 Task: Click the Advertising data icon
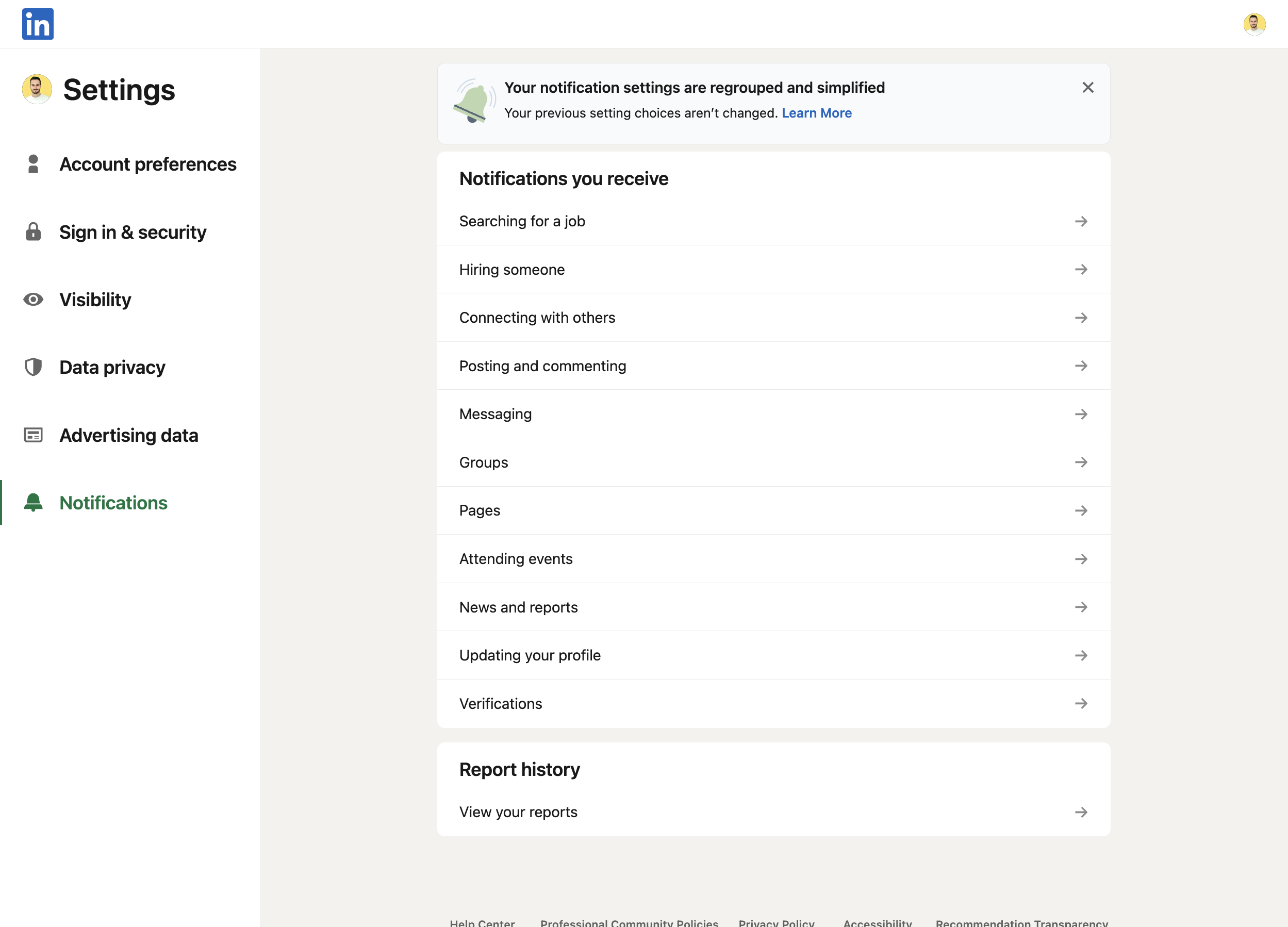(33, 435)
